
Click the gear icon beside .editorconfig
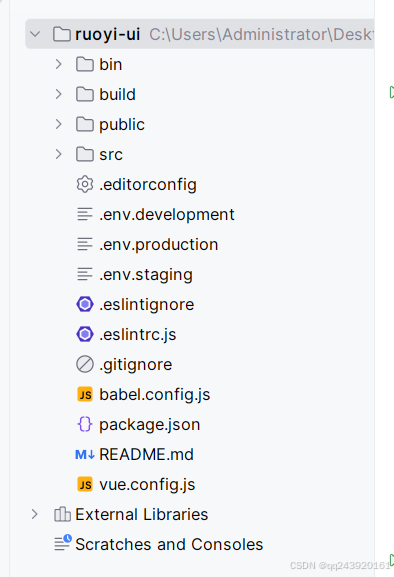85,184
